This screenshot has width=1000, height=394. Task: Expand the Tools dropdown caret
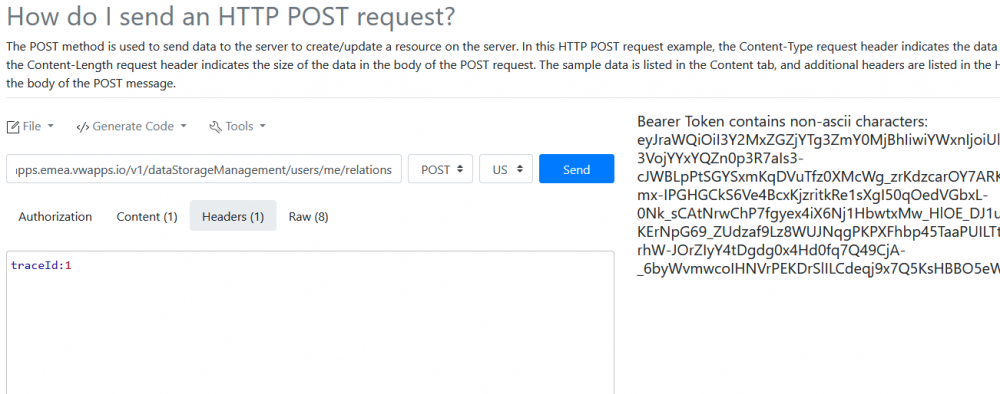click(262, 126)
